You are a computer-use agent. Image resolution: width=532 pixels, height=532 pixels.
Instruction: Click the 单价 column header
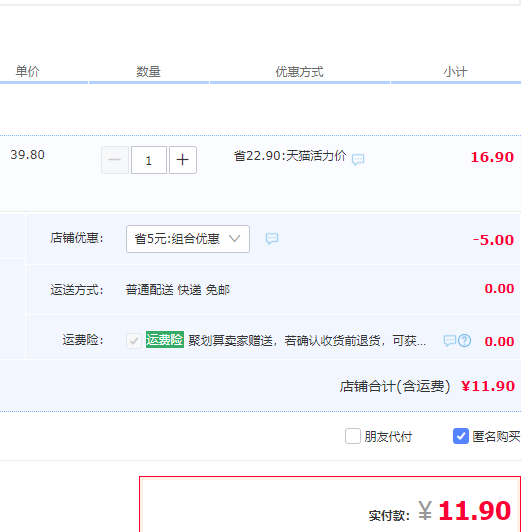[x=27, y=71]
